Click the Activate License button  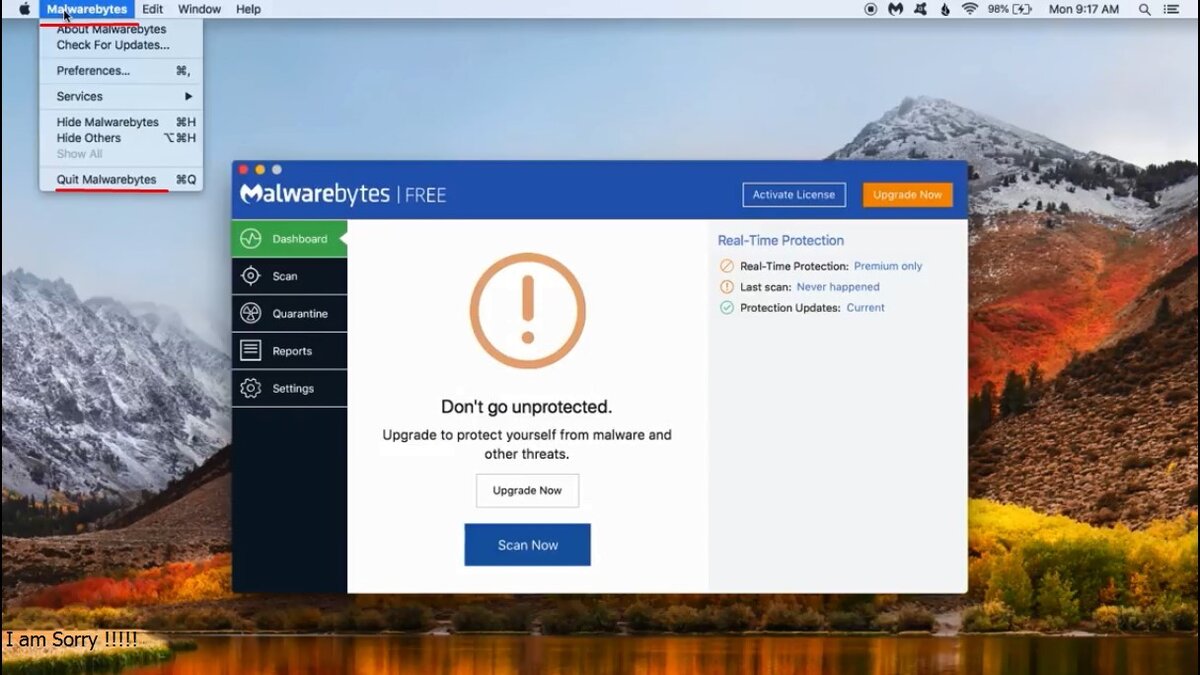[x=794, y=195]
